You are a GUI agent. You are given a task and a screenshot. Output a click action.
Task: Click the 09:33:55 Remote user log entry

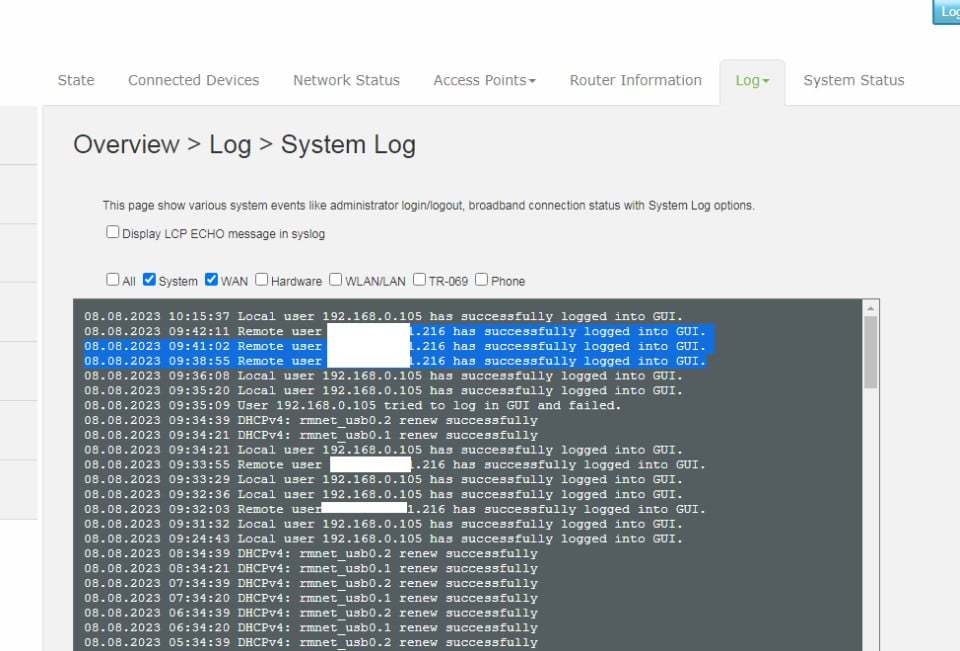point(395,465)
